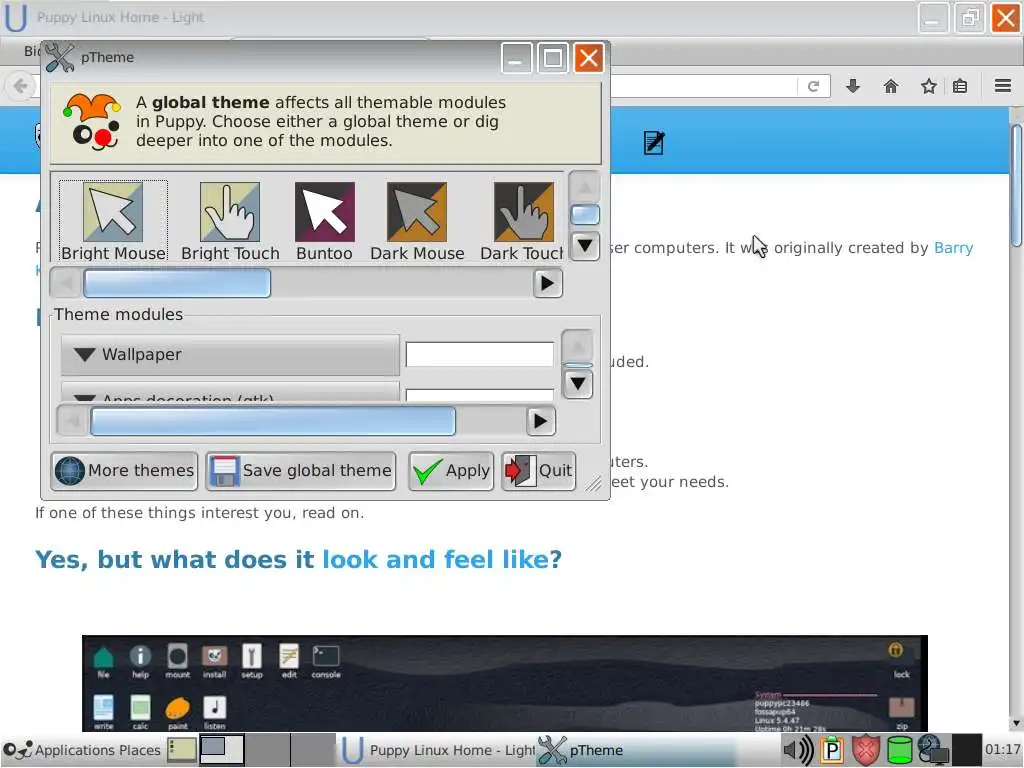Click down arrow of Theme modules scrollbar
Viewport: 1024px width, 768px height.
tap(578, 384)
